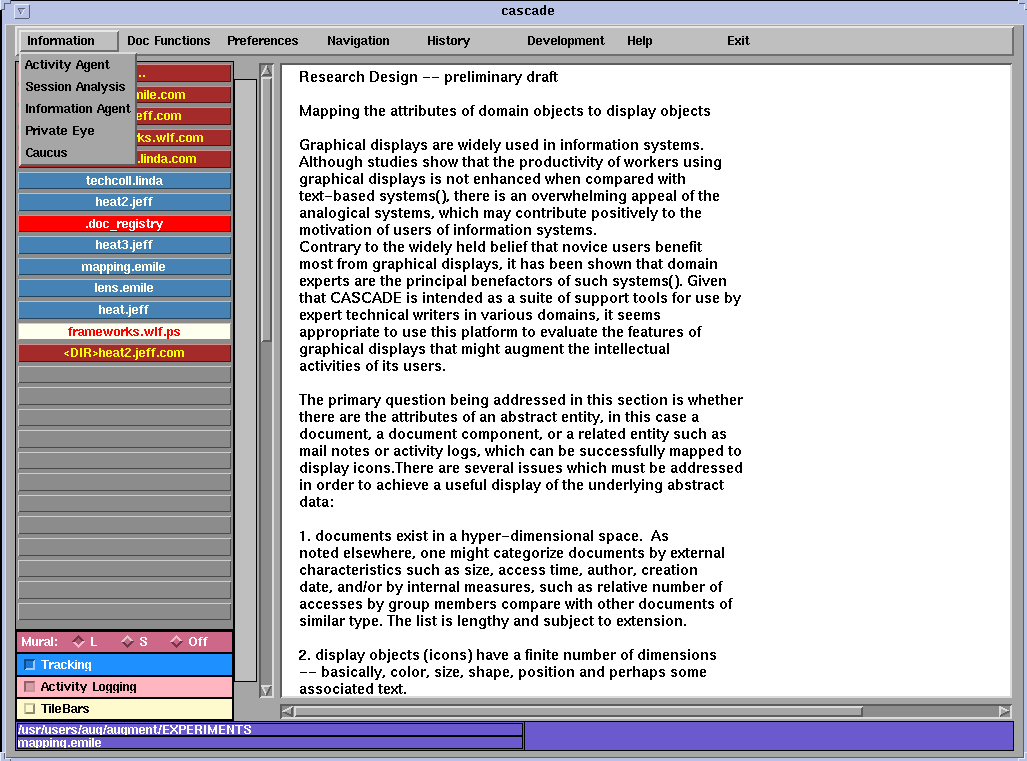The width and height of the screenshot is (1027, 761).
Task: Open the Help menu
Action: click(639, 41)
